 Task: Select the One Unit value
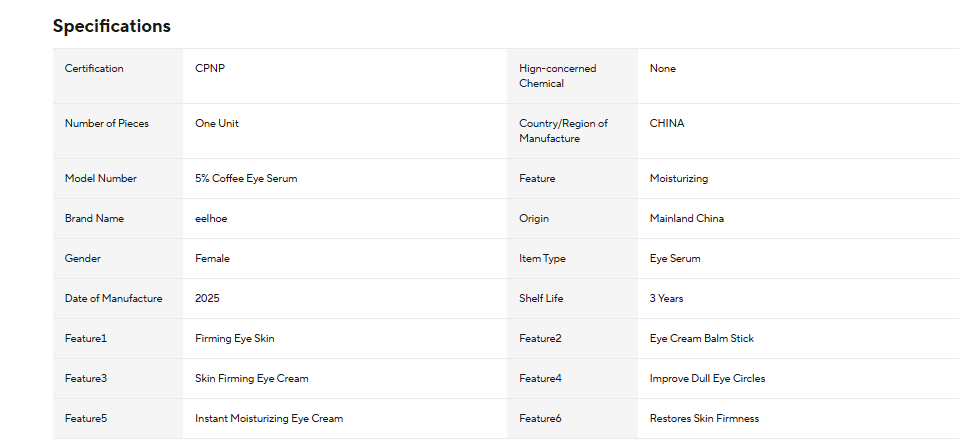(x=217, y=123)
